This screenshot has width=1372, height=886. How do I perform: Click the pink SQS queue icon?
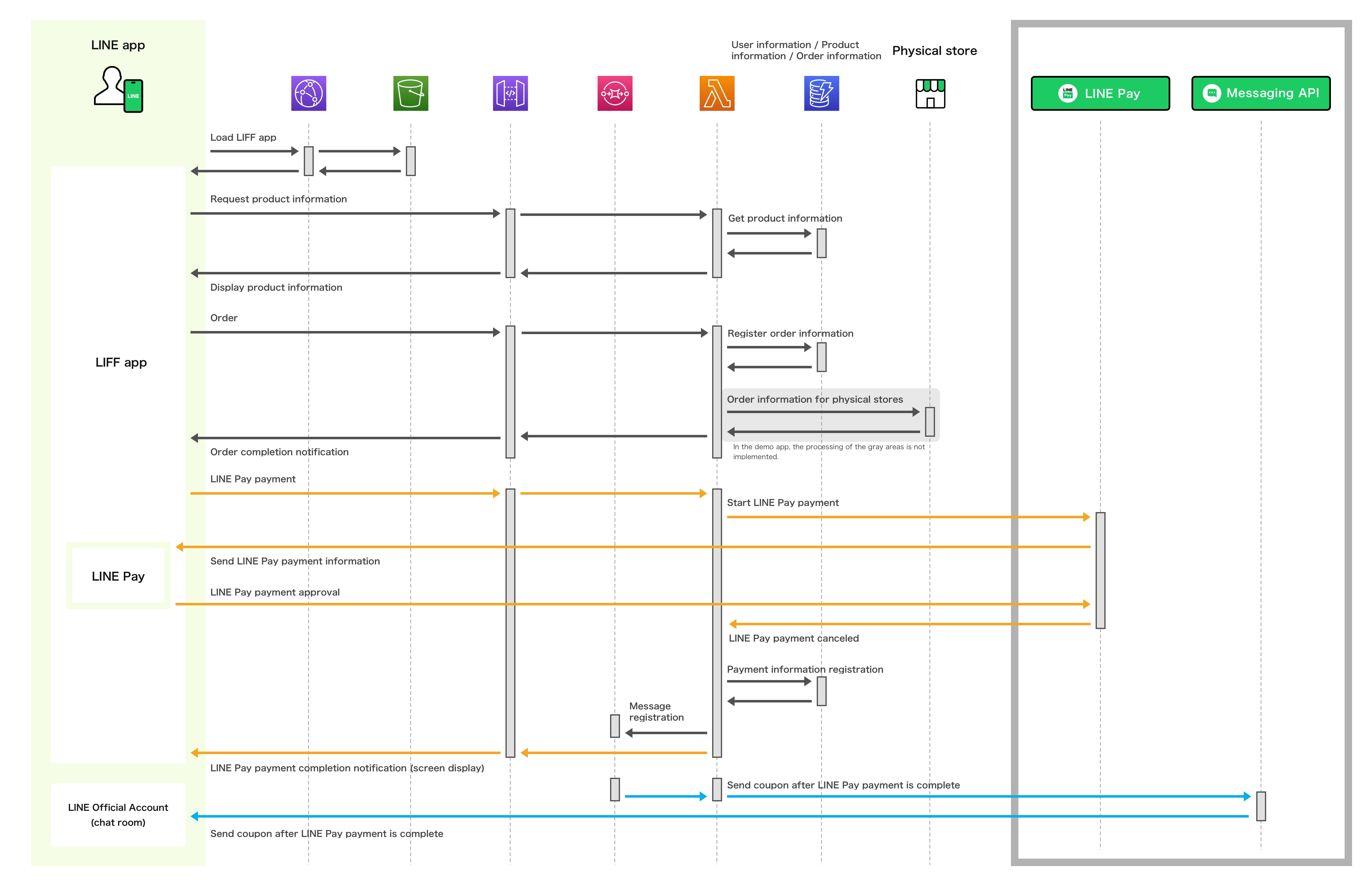pos(615,93)
